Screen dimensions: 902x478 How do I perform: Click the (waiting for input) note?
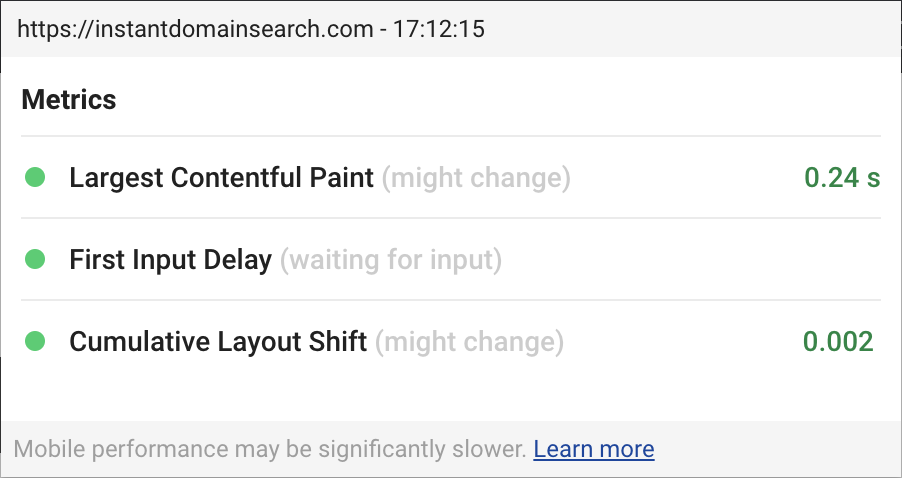coord(391,259)
